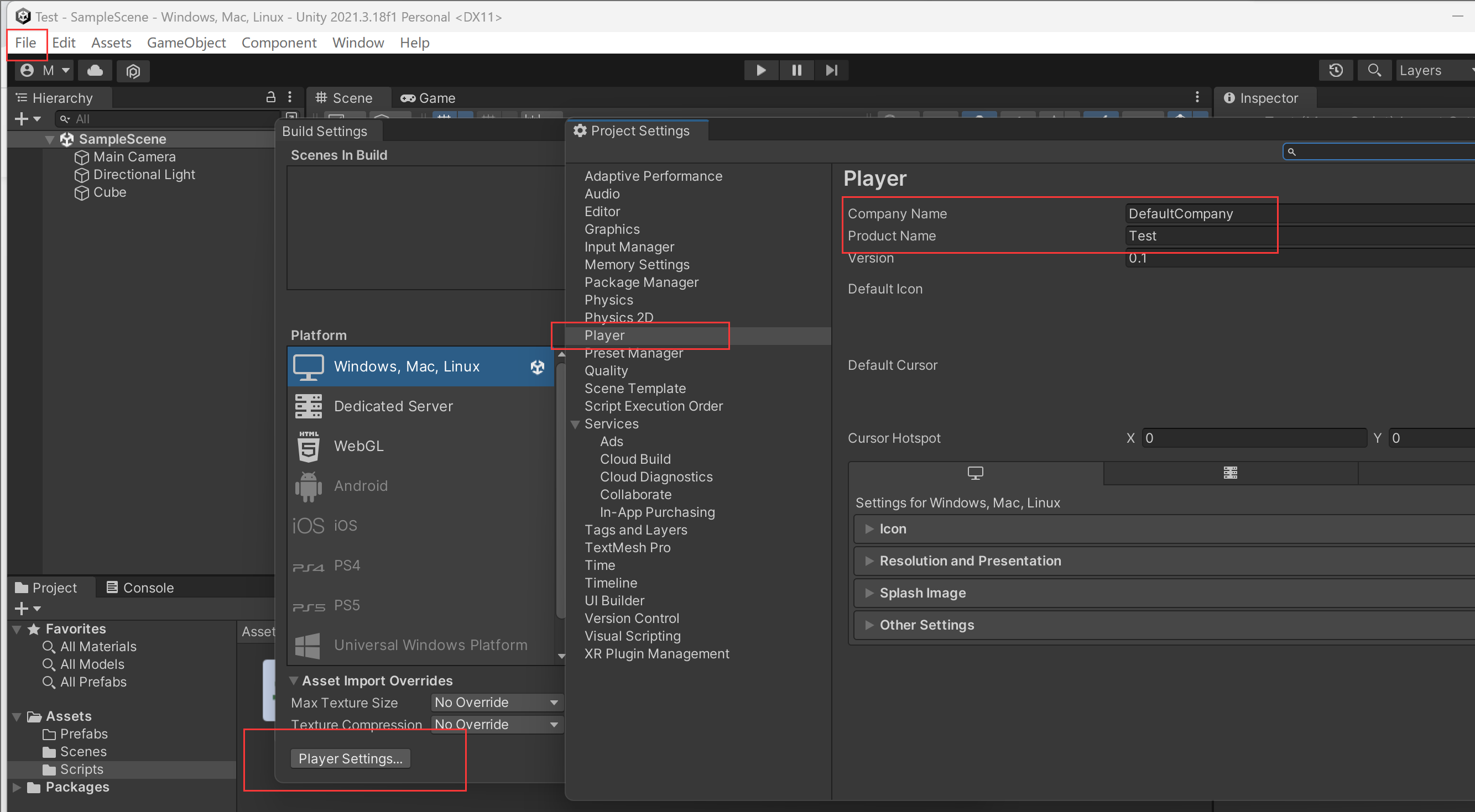This screenshot has width=1475, height=812.
Task: Click the platform list scrollbar
Action: pyautogui.click(x=561, y=489)
